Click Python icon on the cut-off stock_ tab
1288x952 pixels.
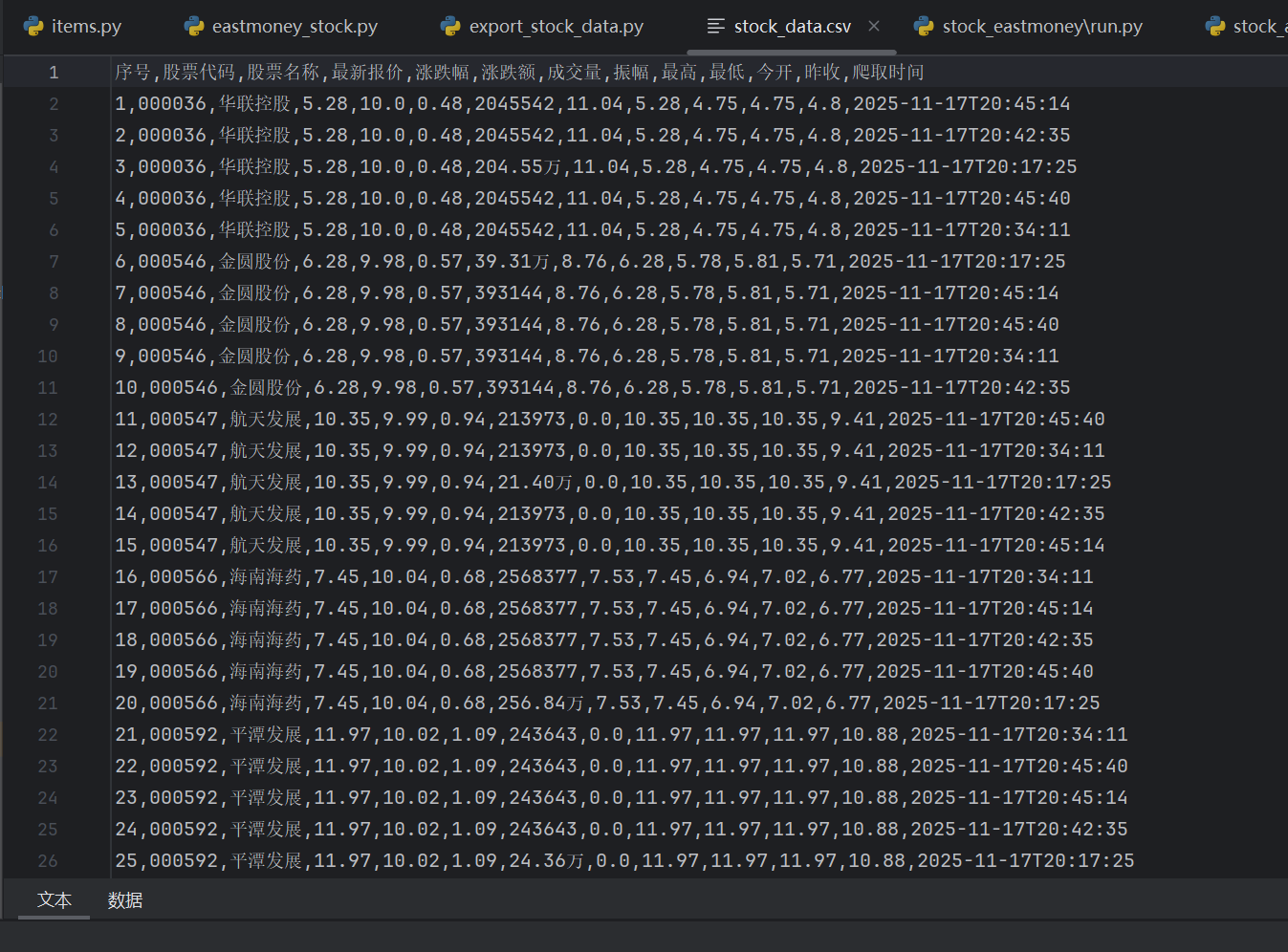[x=1215, y=27]
